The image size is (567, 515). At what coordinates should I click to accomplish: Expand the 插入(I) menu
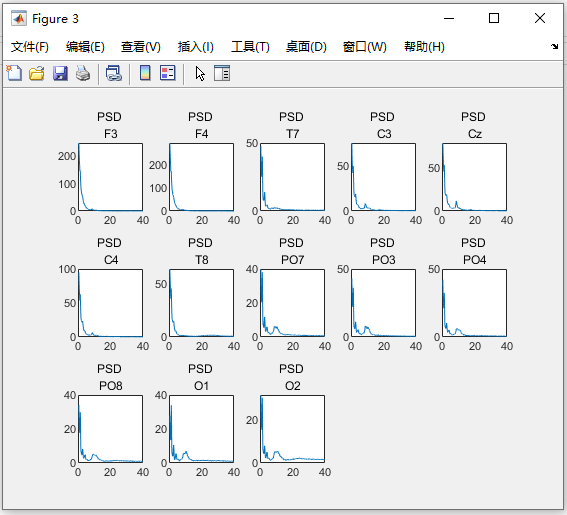click(x=196, y=47)
